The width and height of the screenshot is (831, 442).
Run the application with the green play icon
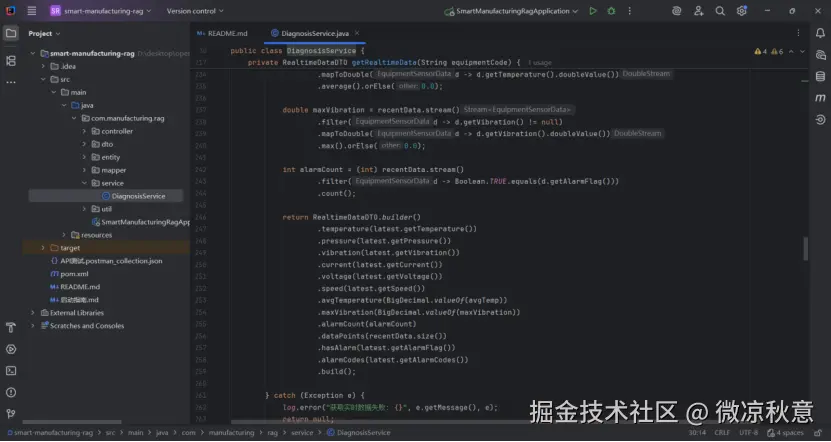593,11
